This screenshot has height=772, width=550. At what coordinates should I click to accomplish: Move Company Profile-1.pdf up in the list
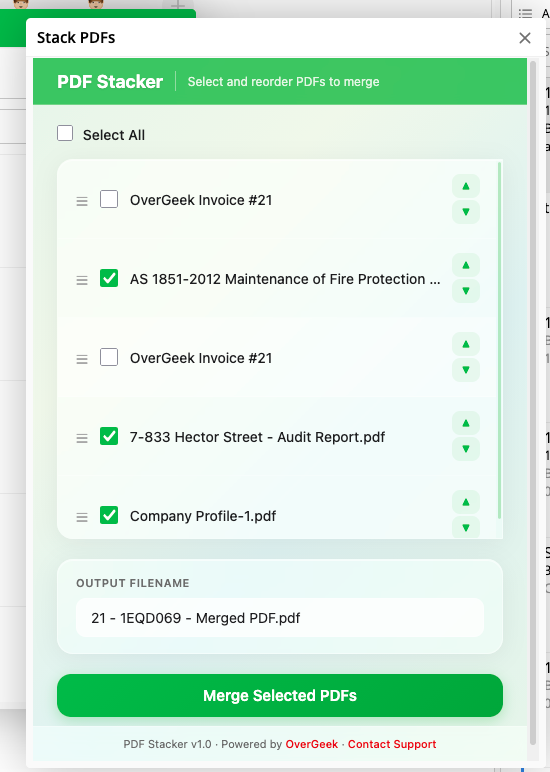tap(466, 502)
